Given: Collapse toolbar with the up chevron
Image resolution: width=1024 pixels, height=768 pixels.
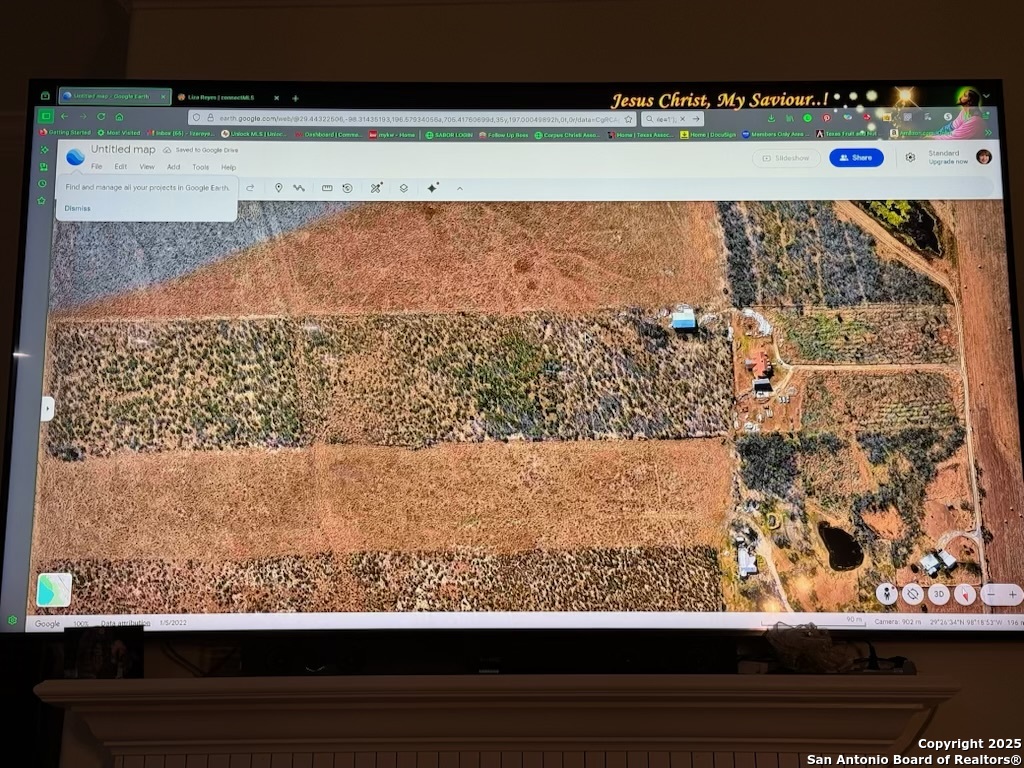Looking at the screenshot, I should click(460, 188).
